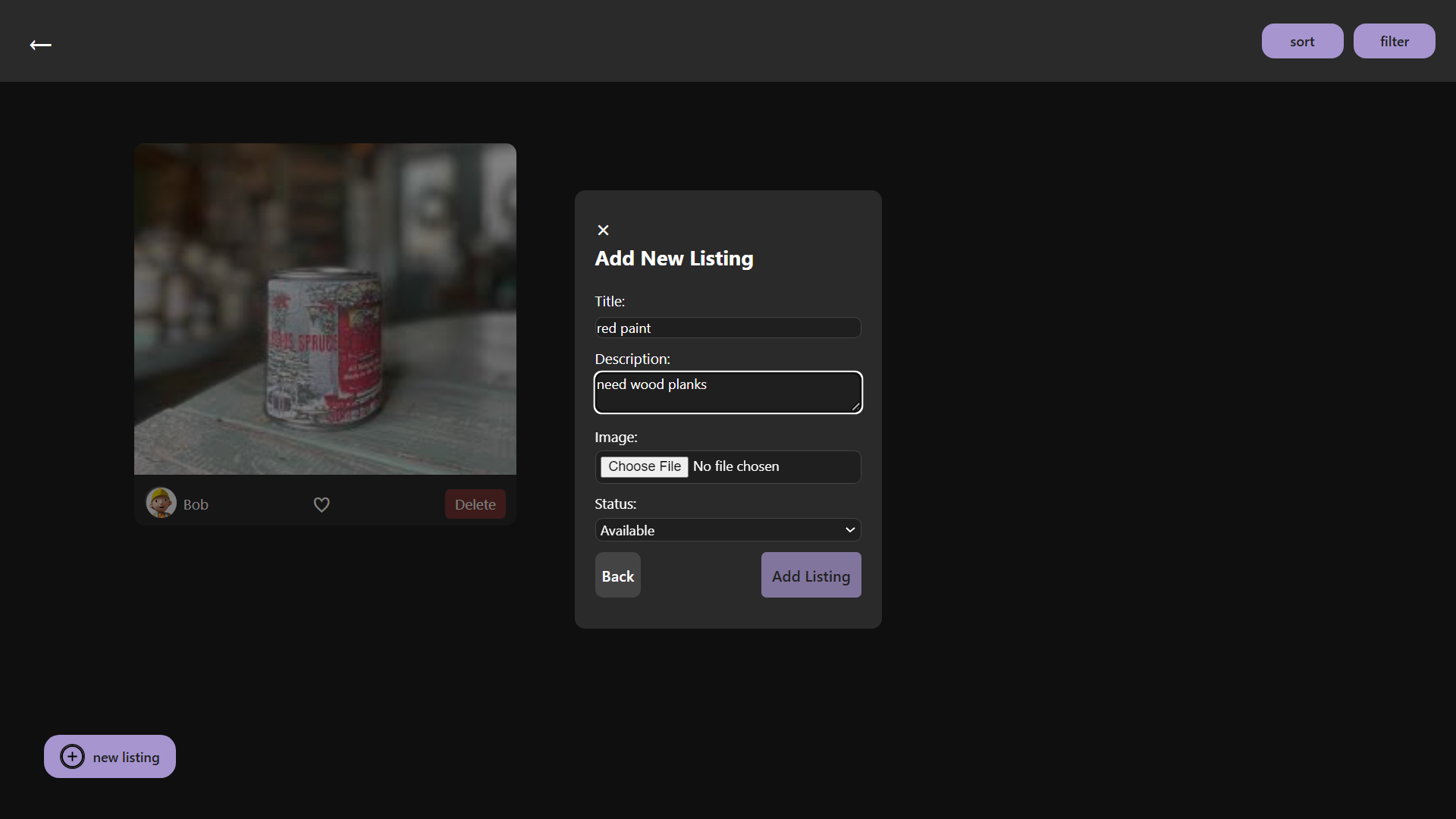Screen dimensions: 1456x819
Task: Like Bob's listing with the heart icon
Action: [x=322, y=504]
